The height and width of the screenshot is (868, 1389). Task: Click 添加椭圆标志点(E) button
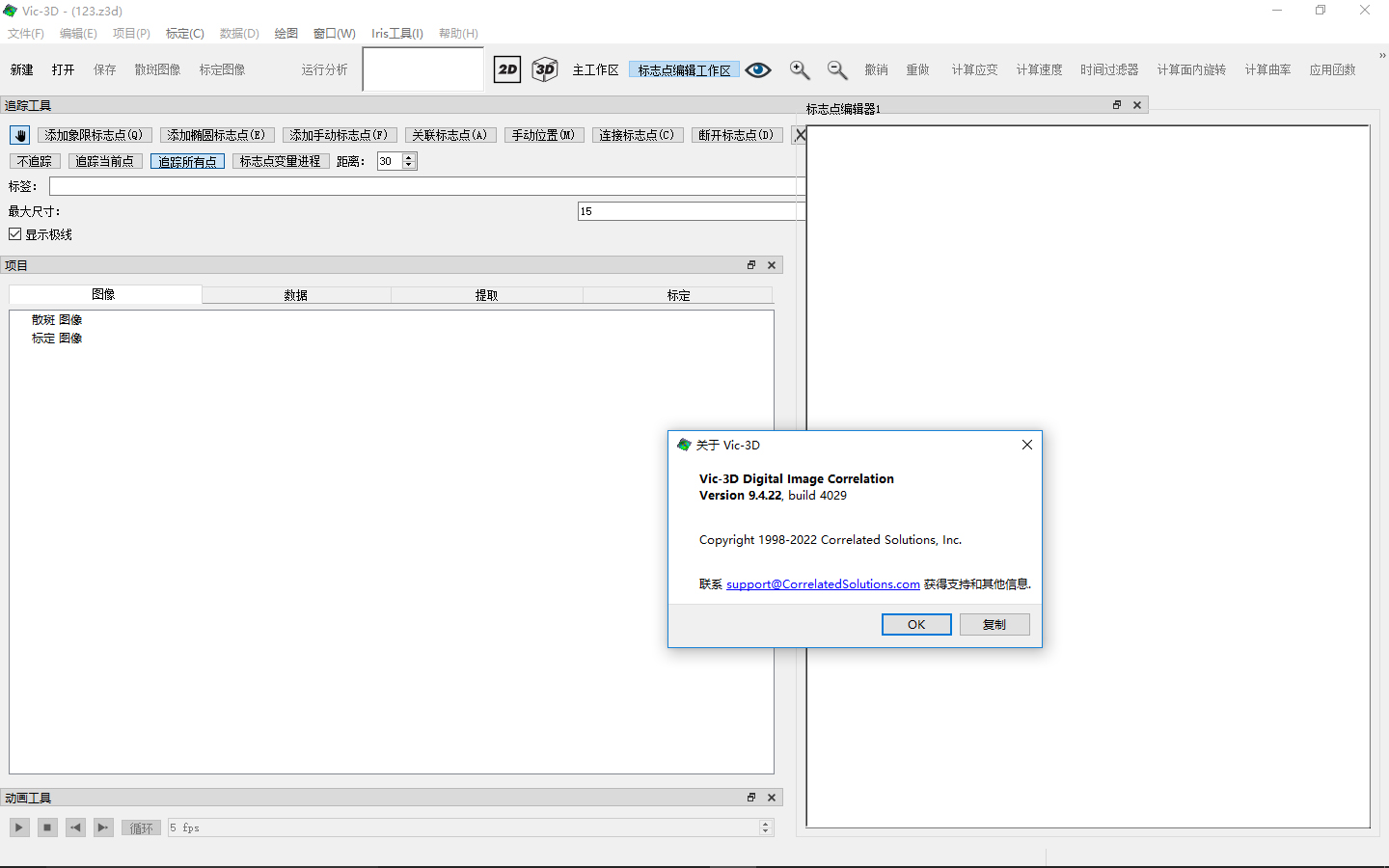click(x=217, y=135)
